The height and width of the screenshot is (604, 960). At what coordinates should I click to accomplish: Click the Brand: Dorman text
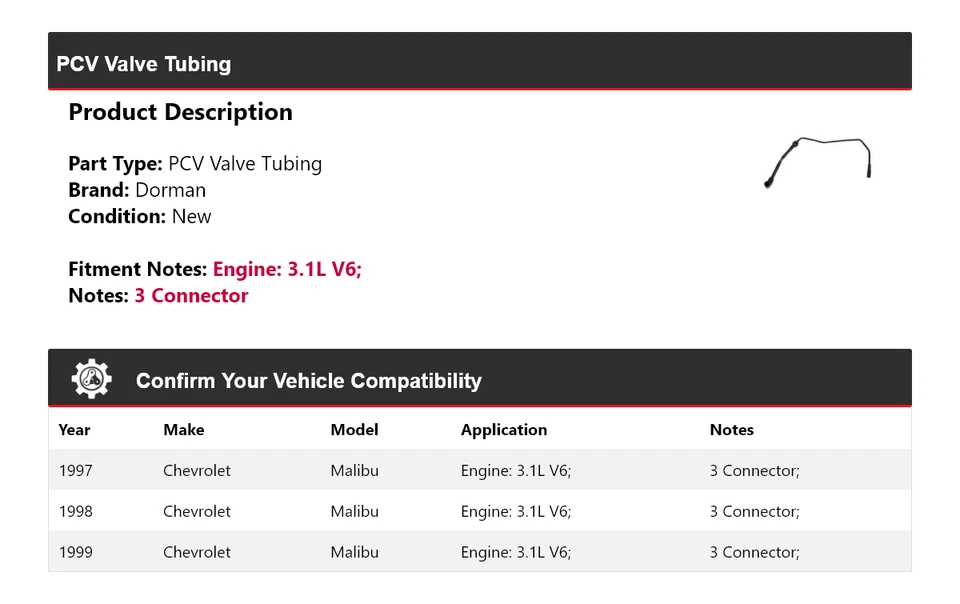pos(137,190)
